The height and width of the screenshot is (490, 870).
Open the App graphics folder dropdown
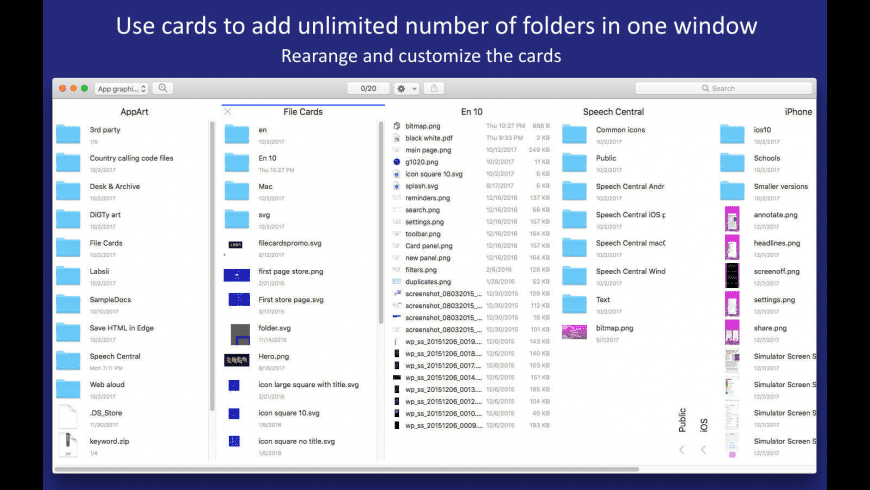pyautogui.click(x=122, y=89)
